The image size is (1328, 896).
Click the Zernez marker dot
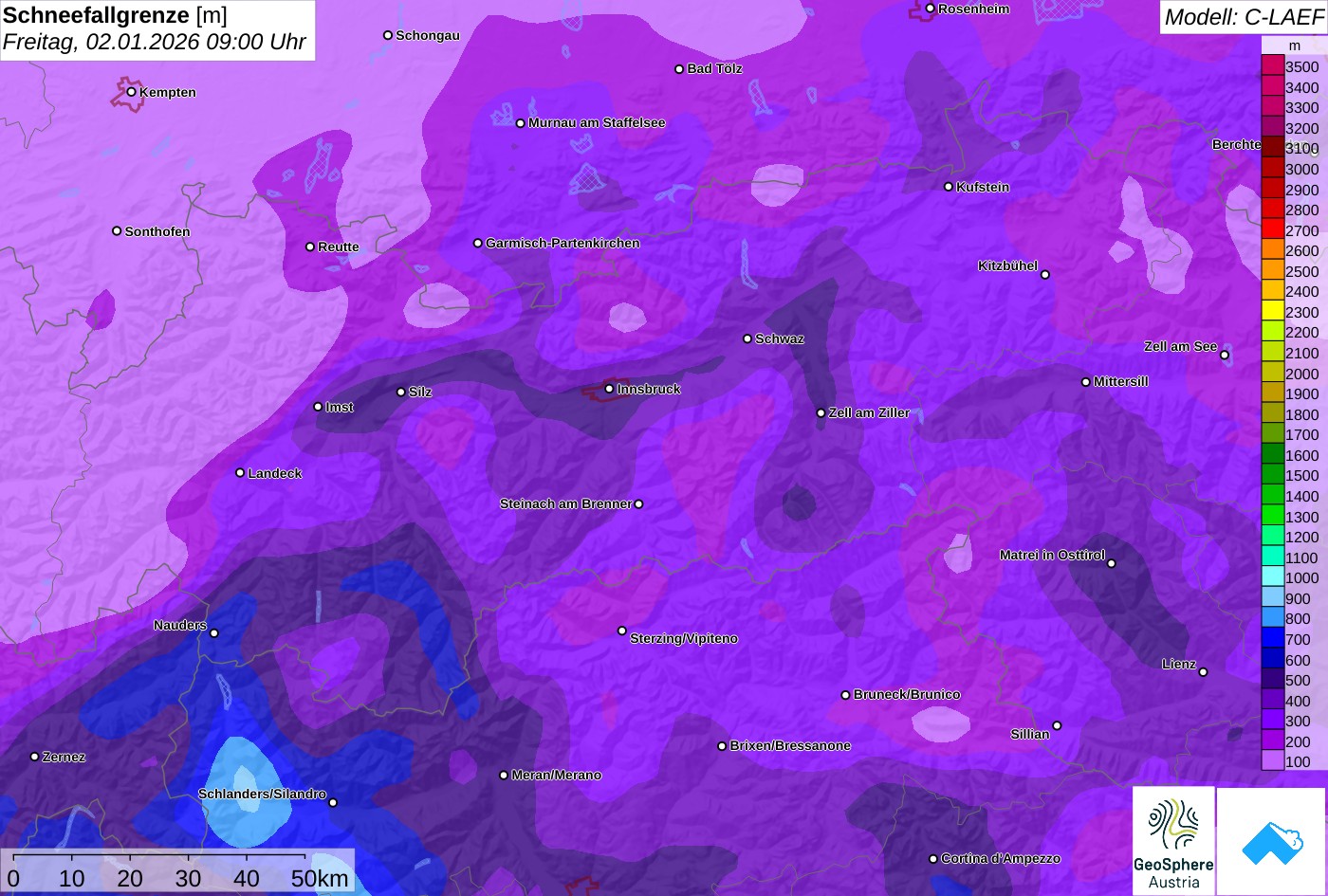[35, 757]
